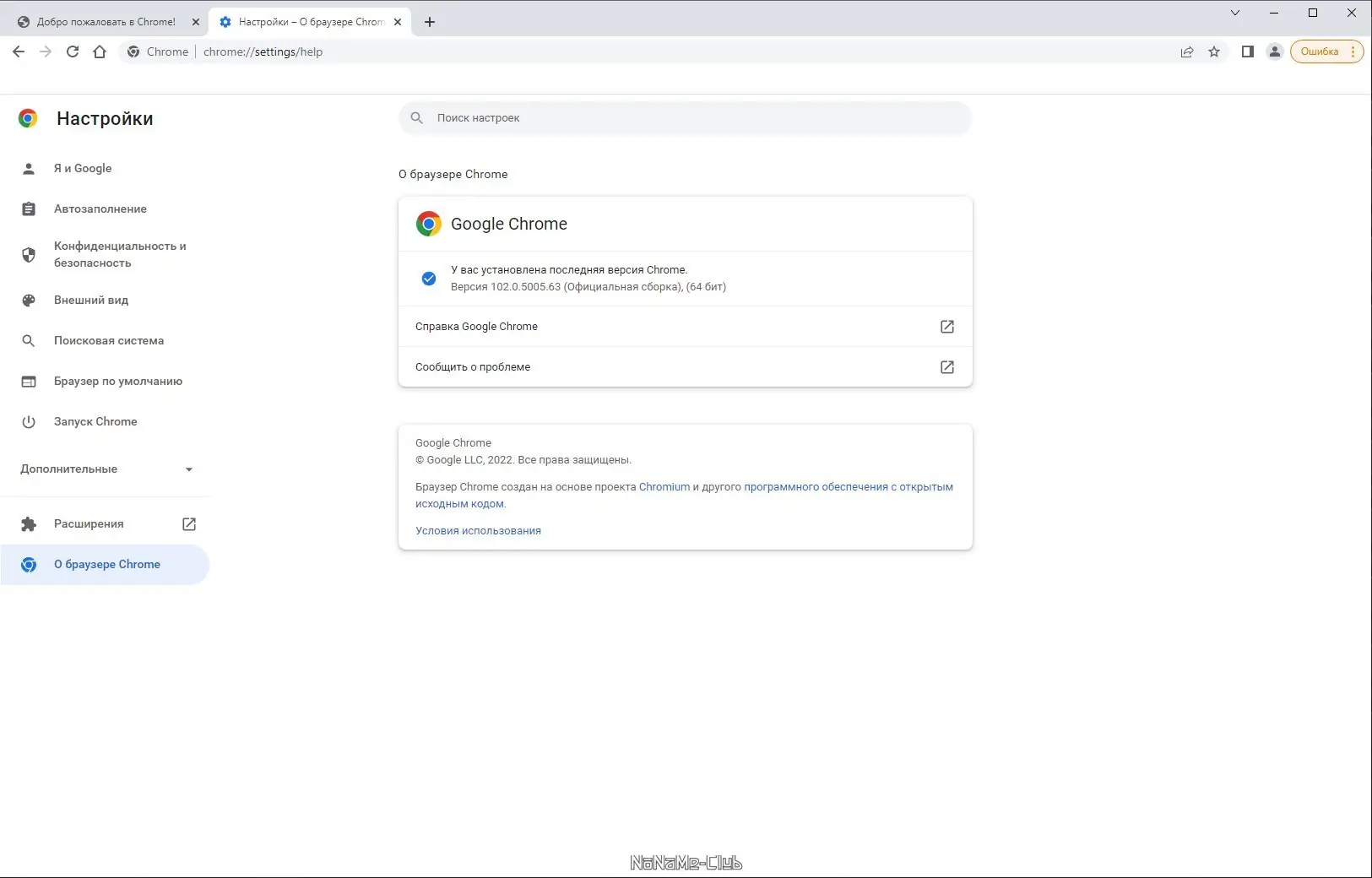Open the Ошибка Chrome menu button
Viewport: 1372px width, 878px height.
click(1326, 51)
